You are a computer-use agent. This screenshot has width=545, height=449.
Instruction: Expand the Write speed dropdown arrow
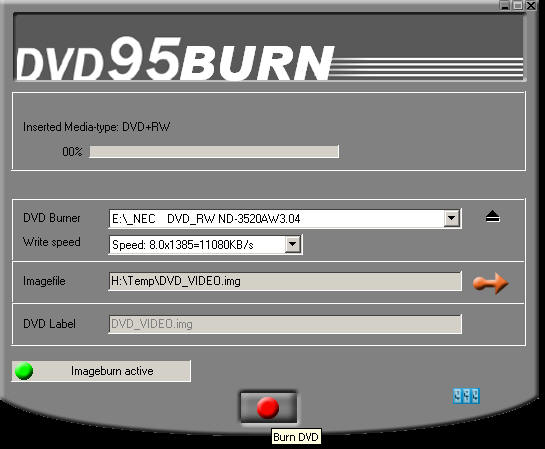[293, 244]
